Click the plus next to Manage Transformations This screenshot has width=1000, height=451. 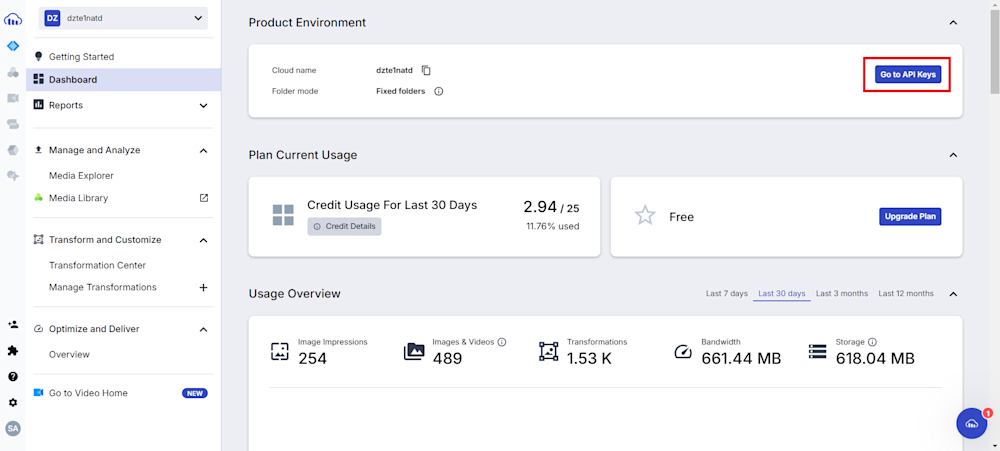click(203, 287)
